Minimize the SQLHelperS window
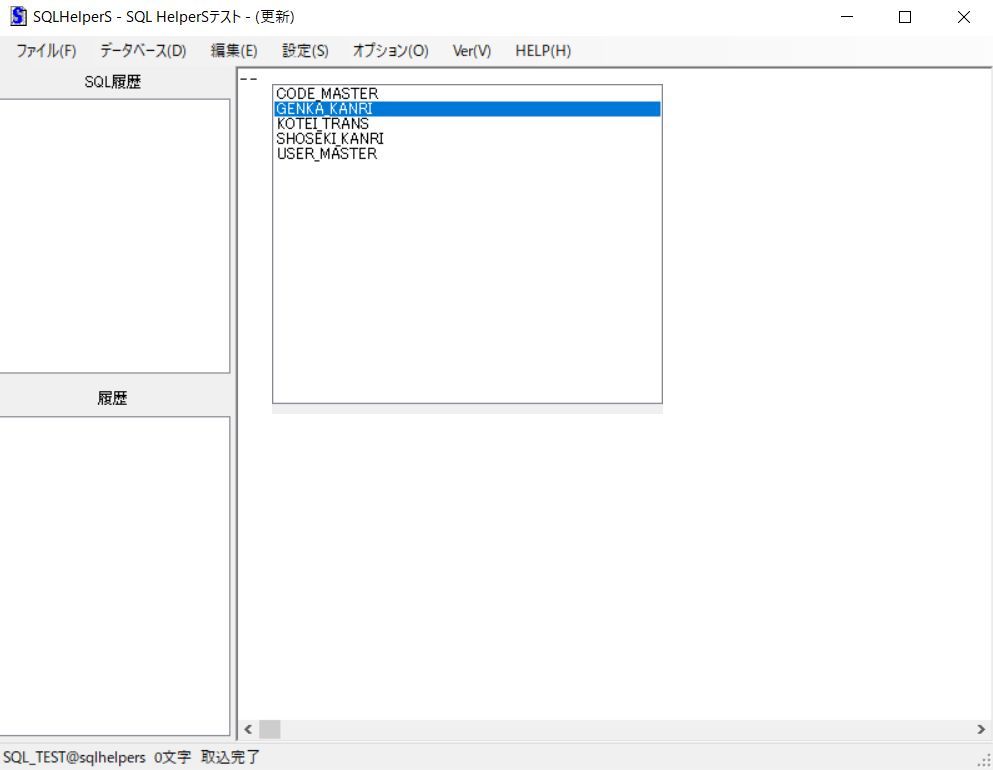The height and width of the screenshot is (770, 993). (847, 17)
